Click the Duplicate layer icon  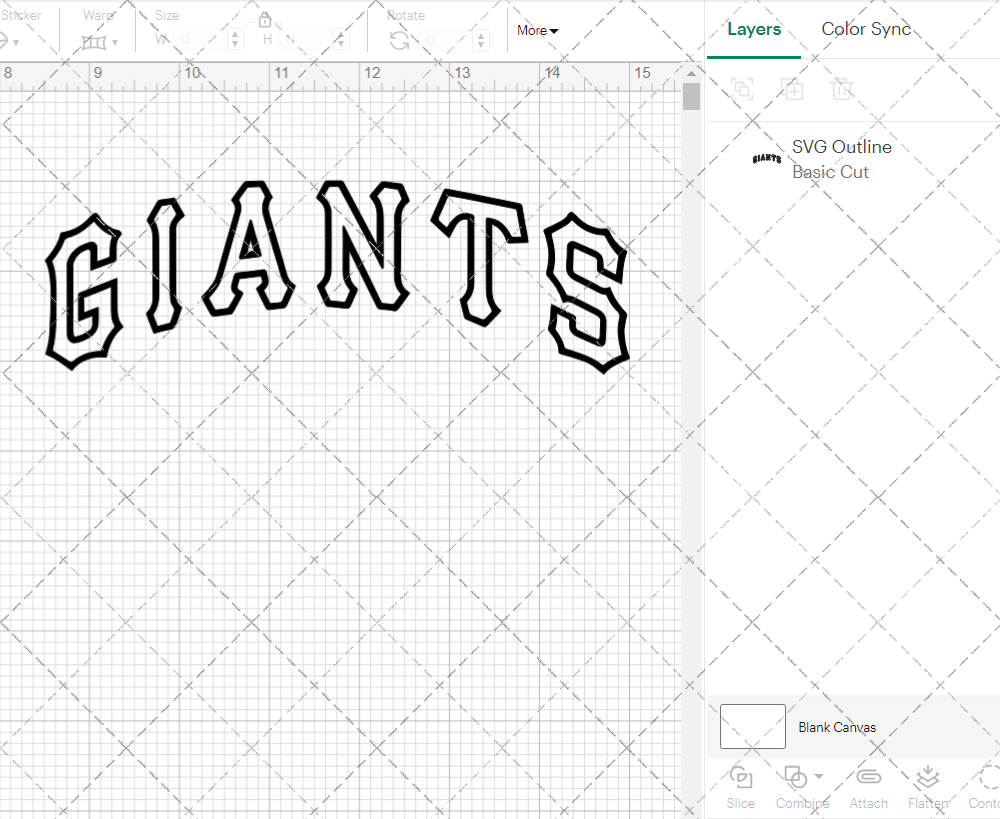(x=793, y=89)
